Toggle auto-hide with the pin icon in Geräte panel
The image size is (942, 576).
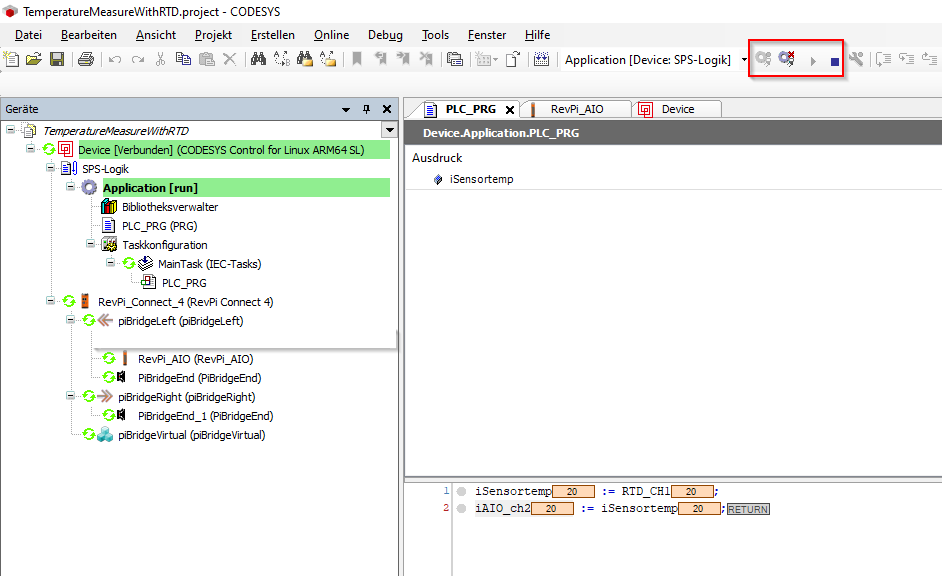coord(366,108)
